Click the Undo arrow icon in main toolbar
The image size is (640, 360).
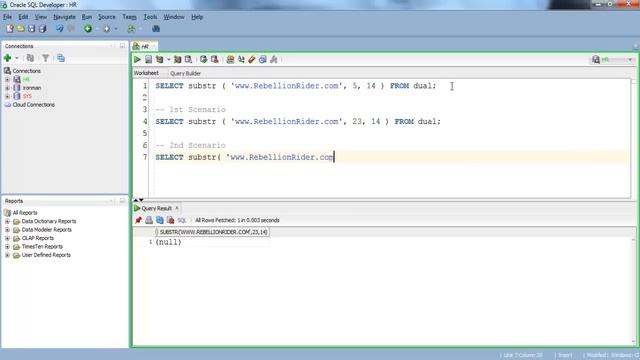click(x=60, y=29)
